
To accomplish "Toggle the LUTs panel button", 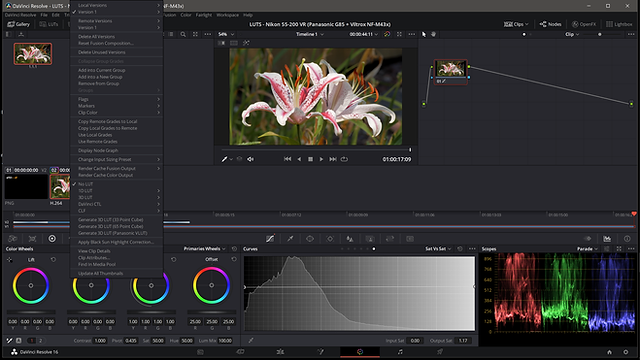I will point(49,24).
